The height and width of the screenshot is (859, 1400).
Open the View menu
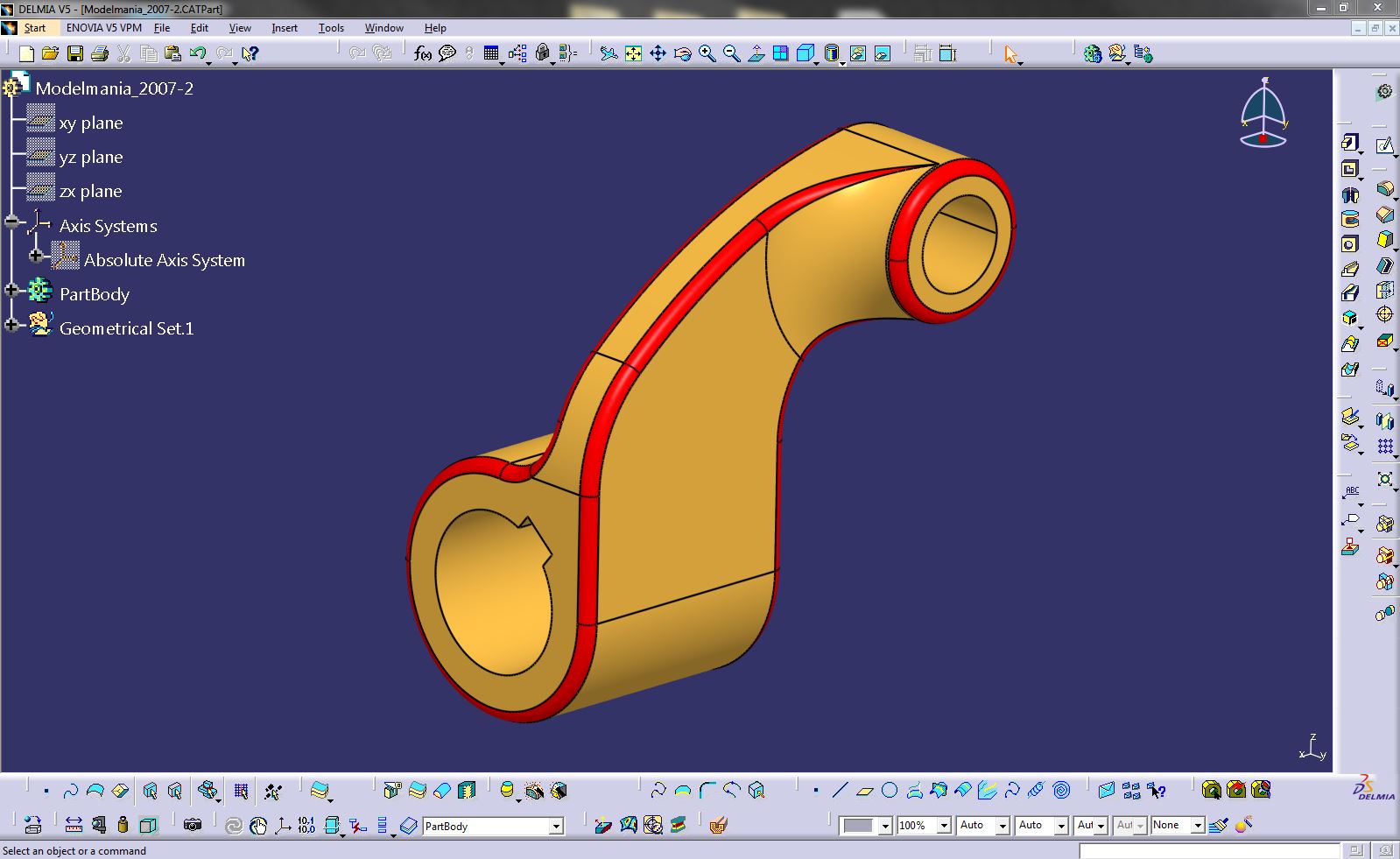click(240, 28)
